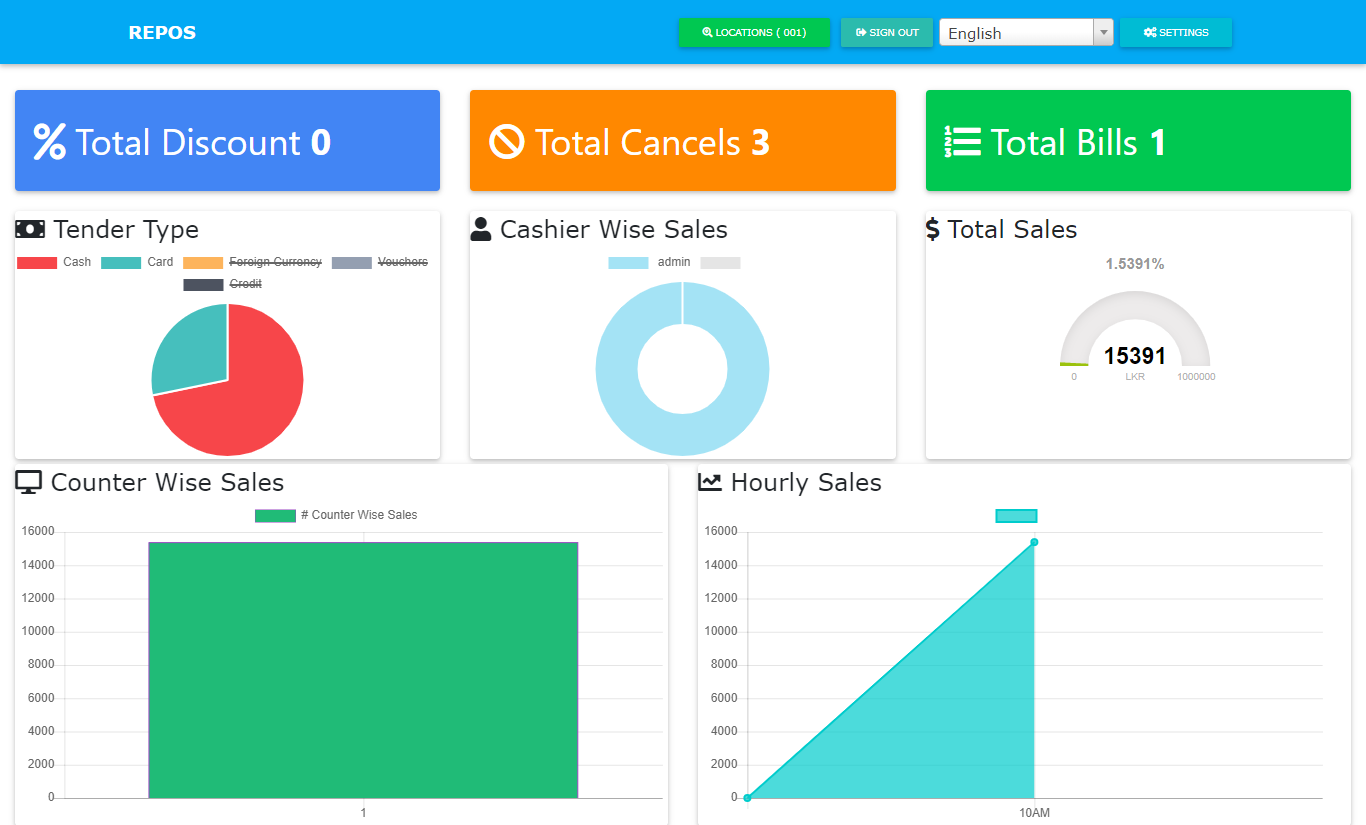The image size is (1366, 825).
Task: Click the Tender Type heading
Action: point(126,229)
